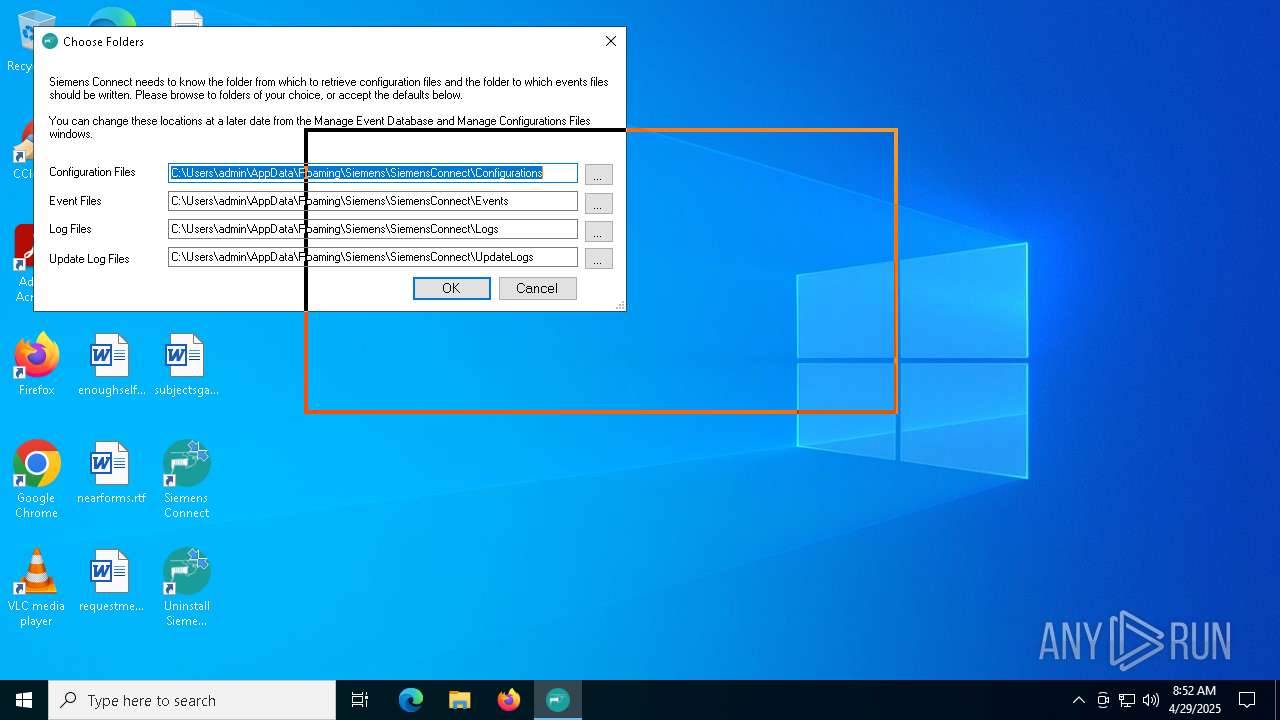The width and height of the screenshot is (1280, 720).
Task: Open the notification center
Action: tap(1247, 700)
